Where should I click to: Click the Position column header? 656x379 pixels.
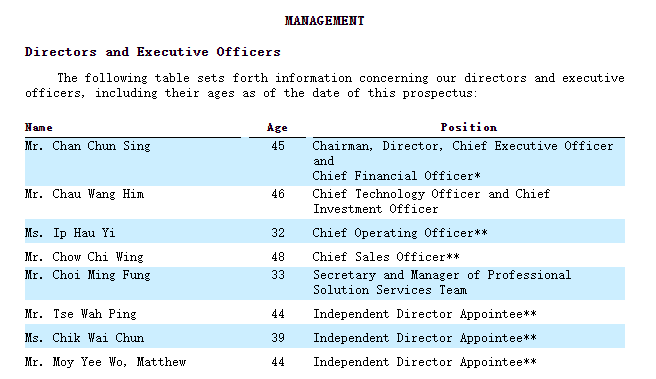(x=469, y=127)
